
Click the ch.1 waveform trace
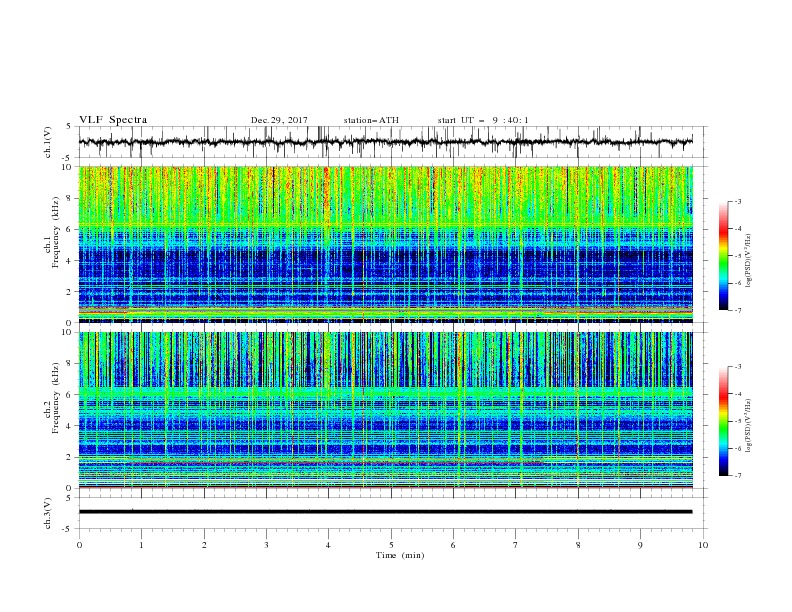[x=385, y=142]
